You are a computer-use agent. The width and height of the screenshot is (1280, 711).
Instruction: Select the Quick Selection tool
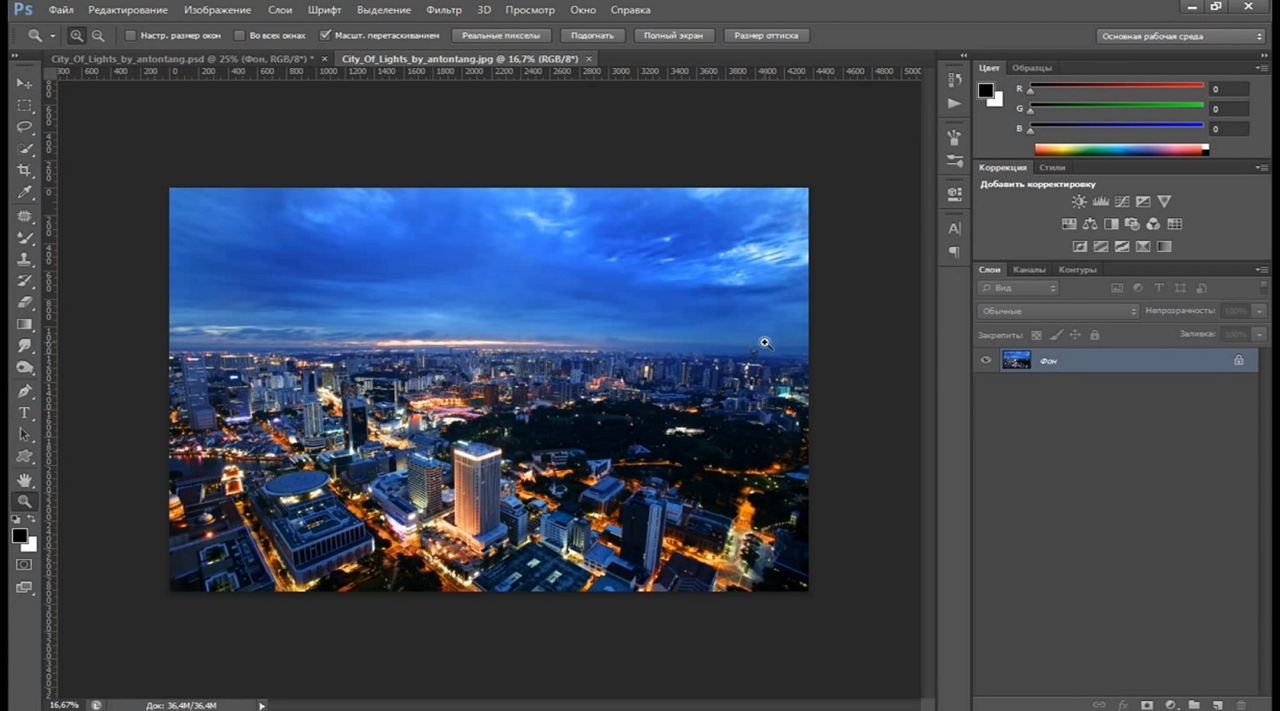tap(25, 149)
